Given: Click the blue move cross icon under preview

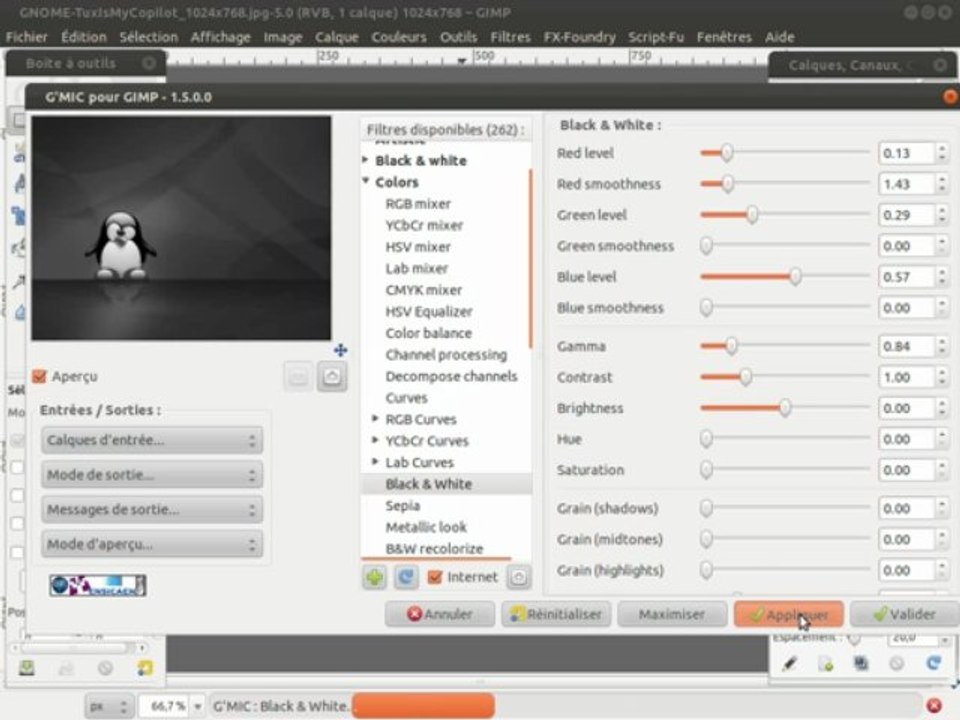Looking at the screenshot, I should pos(340,350).
